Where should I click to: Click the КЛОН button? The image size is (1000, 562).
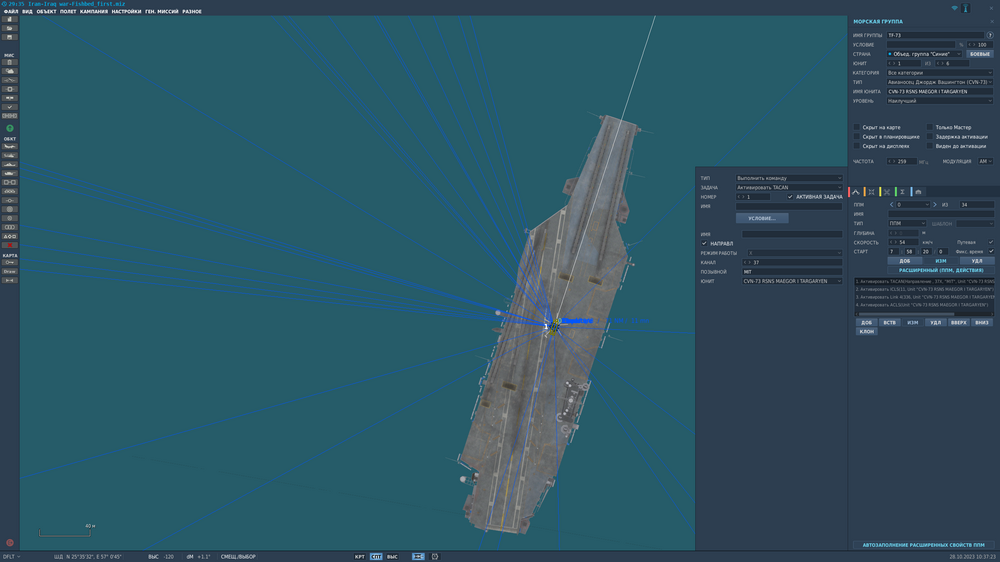pyautogui.click(x=866, y=332)
